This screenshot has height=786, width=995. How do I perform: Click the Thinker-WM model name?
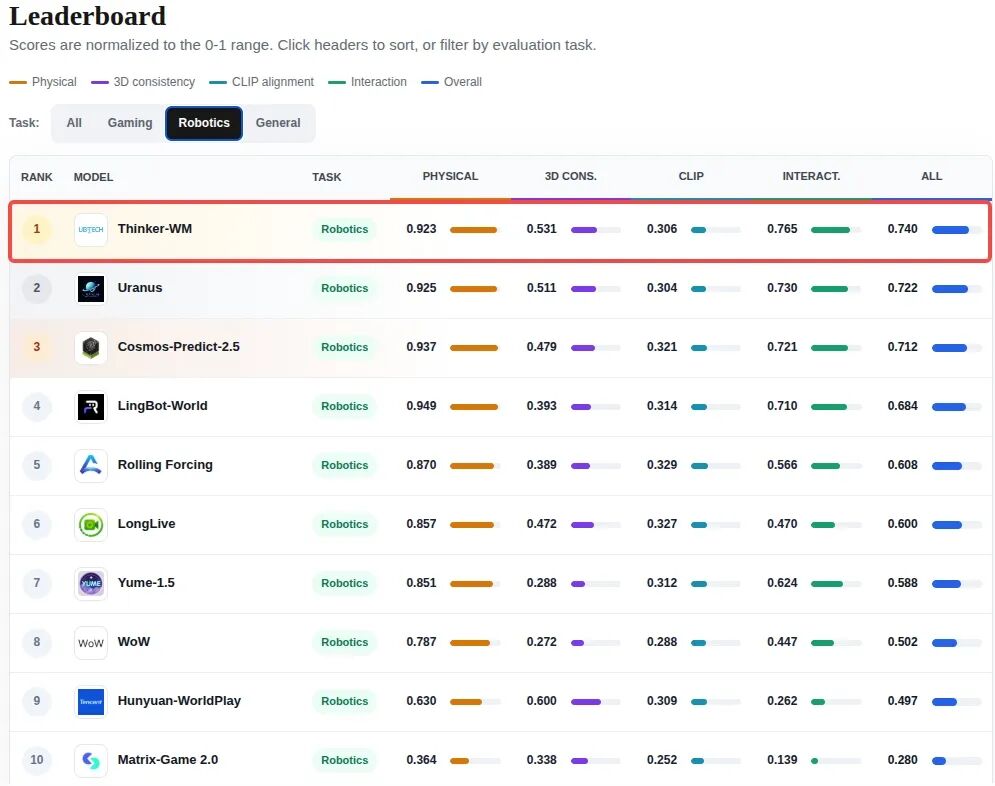click(x=155, y=228)
